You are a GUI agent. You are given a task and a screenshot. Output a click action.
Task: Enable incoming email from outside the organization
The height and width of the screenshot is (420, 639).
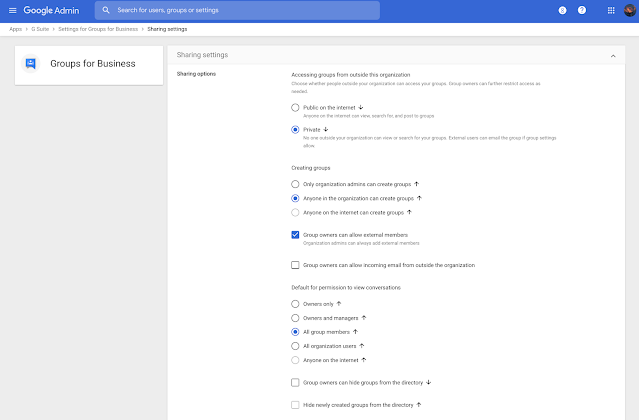click(x=295, y=265)
